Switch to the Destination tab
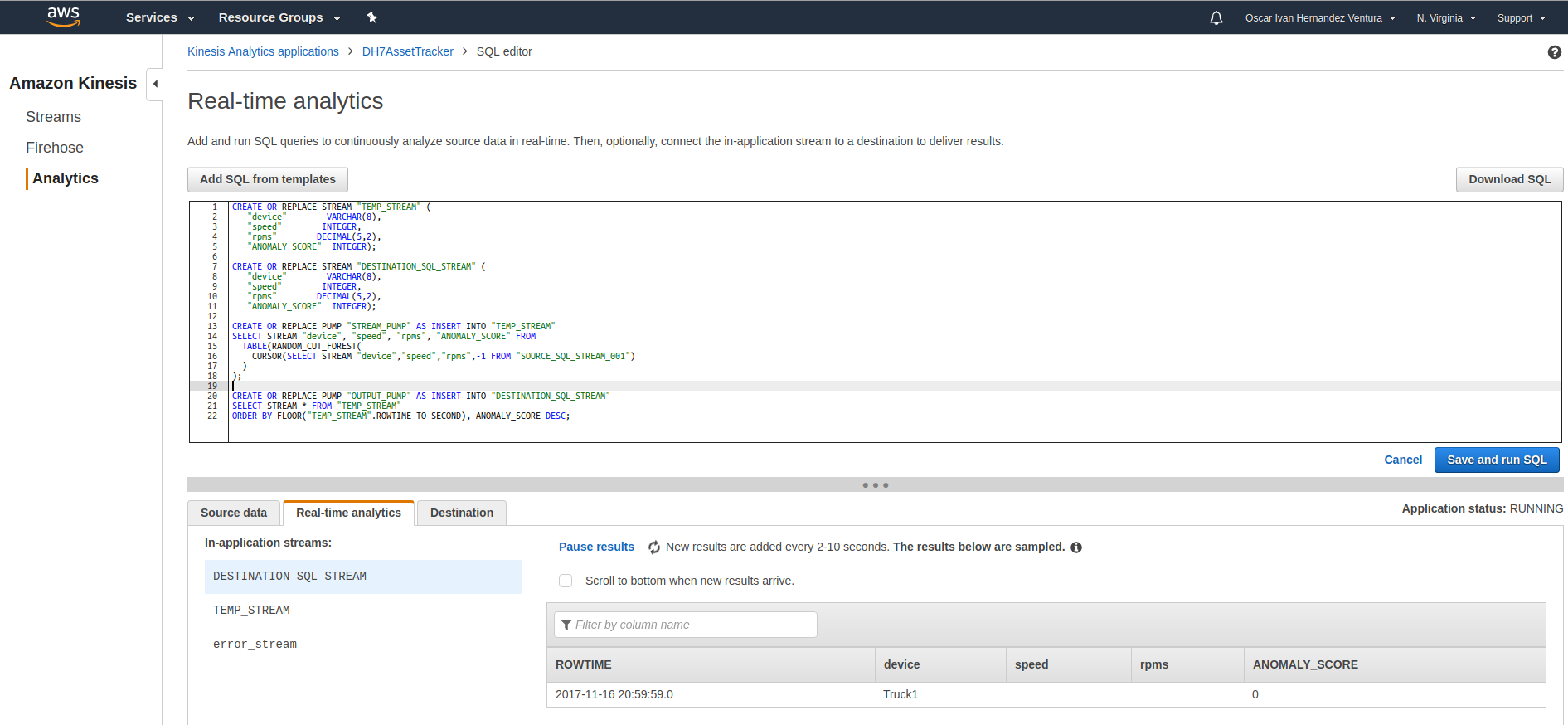Image resolution: width=1568 pixels, height=725 pixels. [462, 513]
